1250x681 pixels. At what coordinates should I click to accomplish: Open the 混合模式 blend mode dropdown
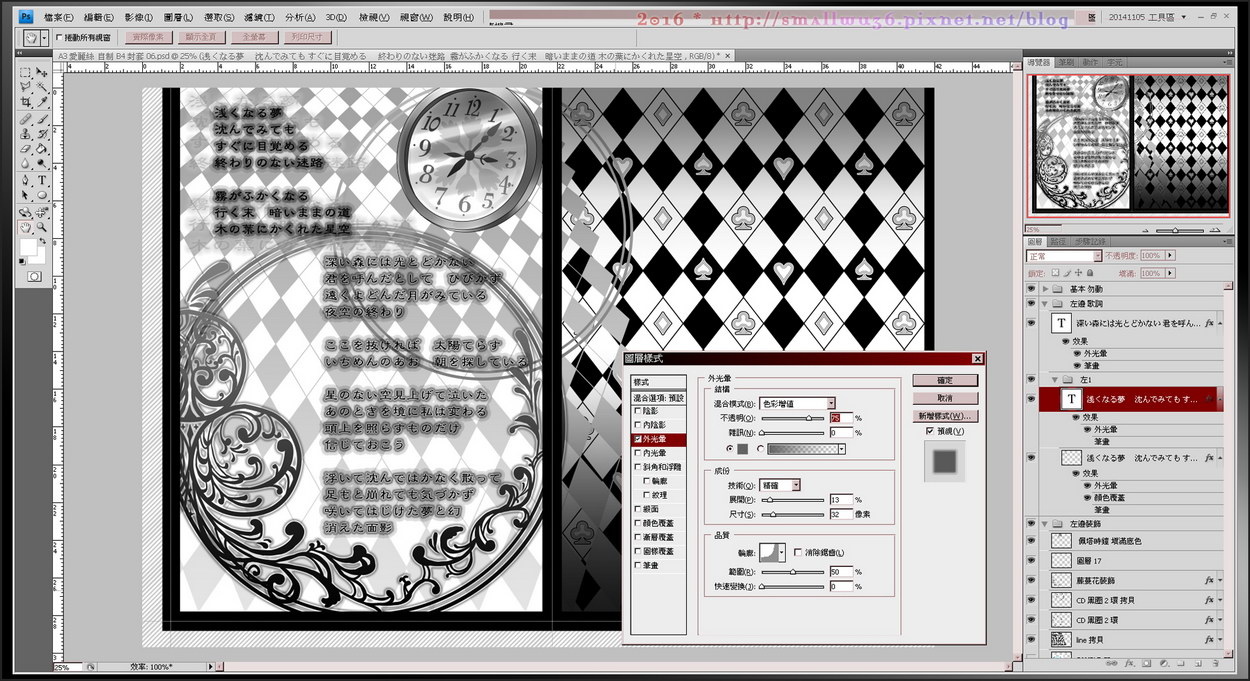pyautogui.click(x=798, y=403)
